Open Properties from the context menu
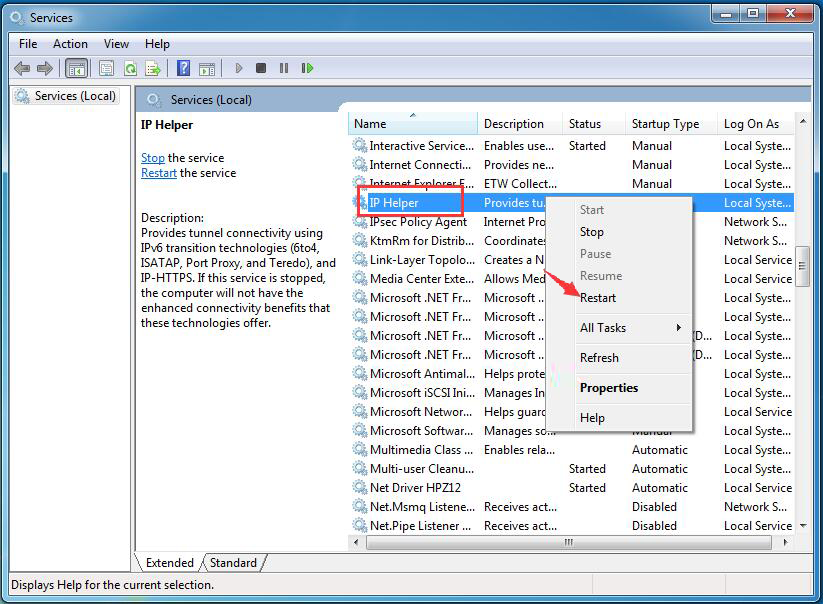The height and width of the screenshot is (604, 823). coord(619,388)
